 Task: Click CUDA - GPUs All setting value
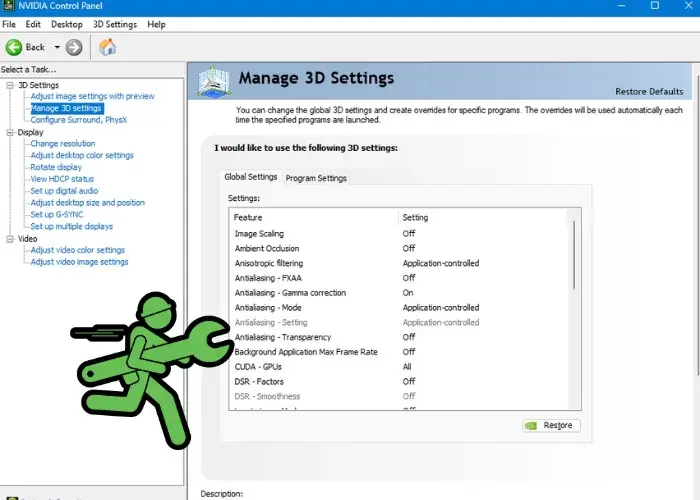point(407,367)
